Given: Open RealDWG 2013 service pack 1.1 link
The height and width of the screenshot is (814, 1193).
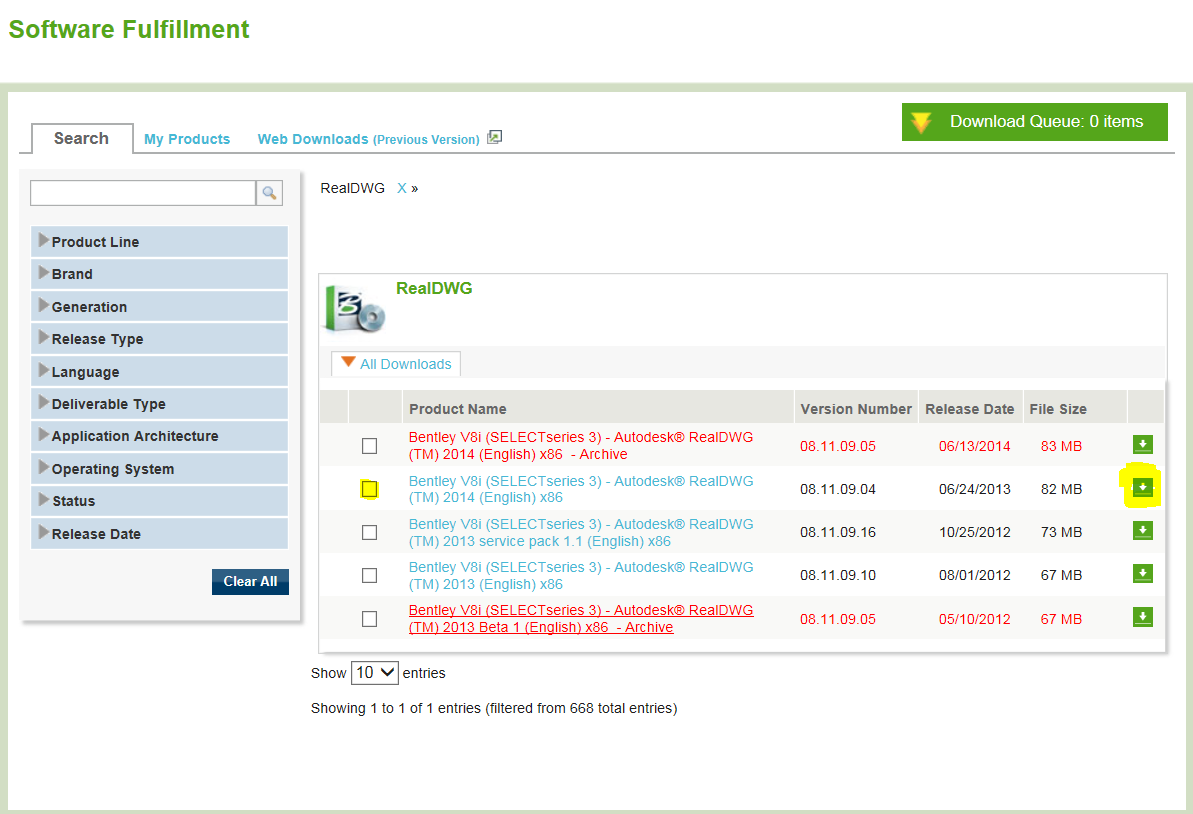Looking at the screenshot, I should (x=581, y=533).
